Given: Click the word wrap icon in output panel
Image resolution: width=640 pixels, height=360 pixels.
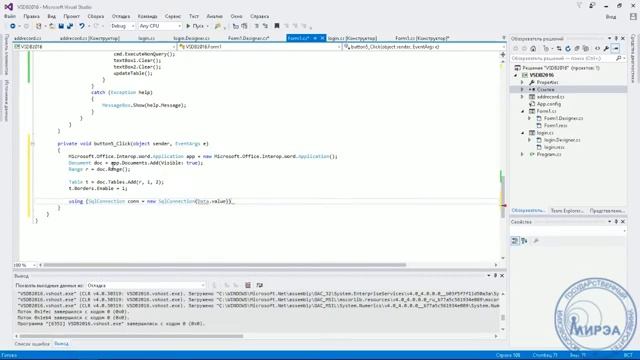Looking at the screenshot, I should pos(260,285).
